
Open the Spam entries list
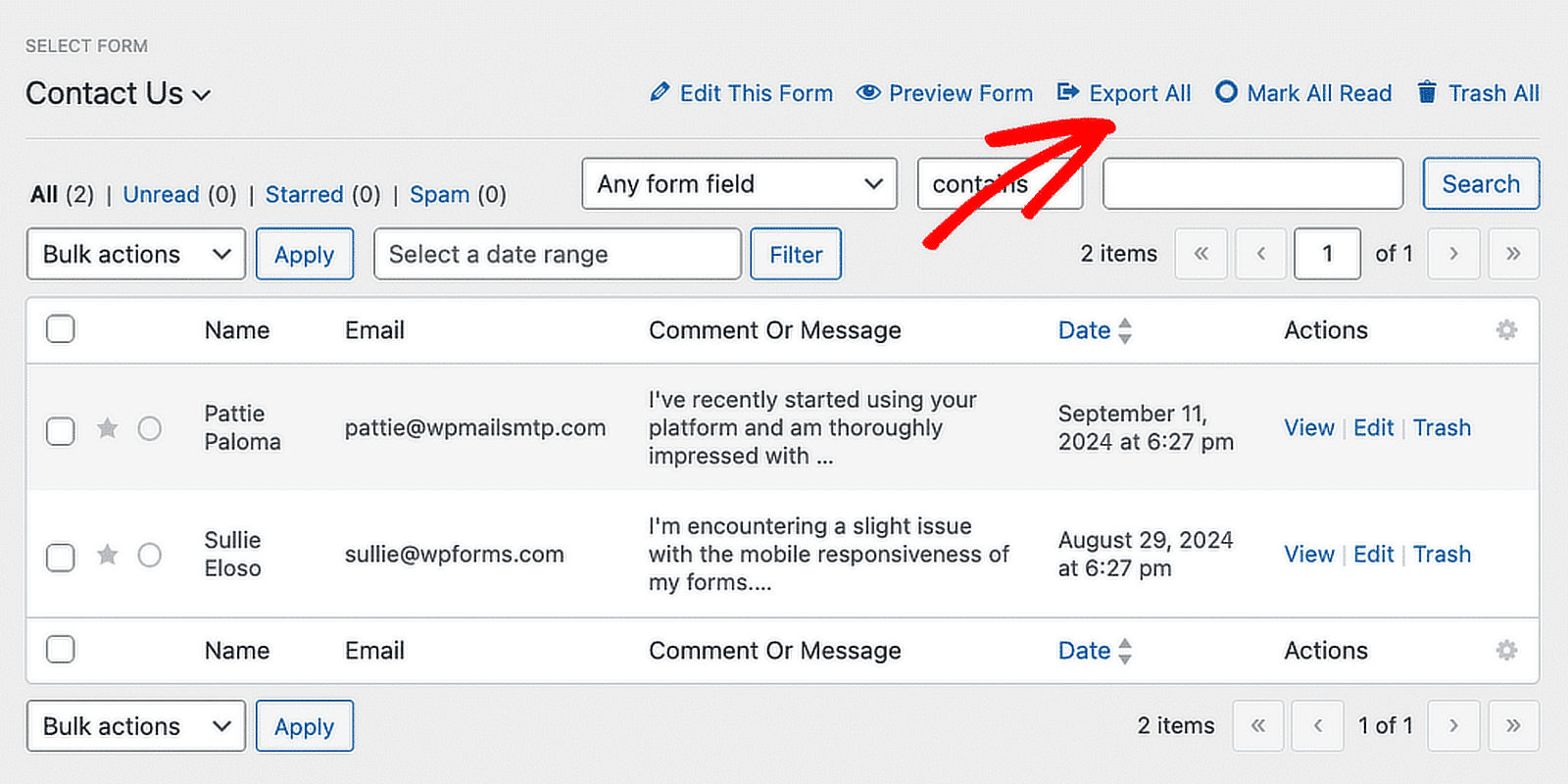(440, 194)
